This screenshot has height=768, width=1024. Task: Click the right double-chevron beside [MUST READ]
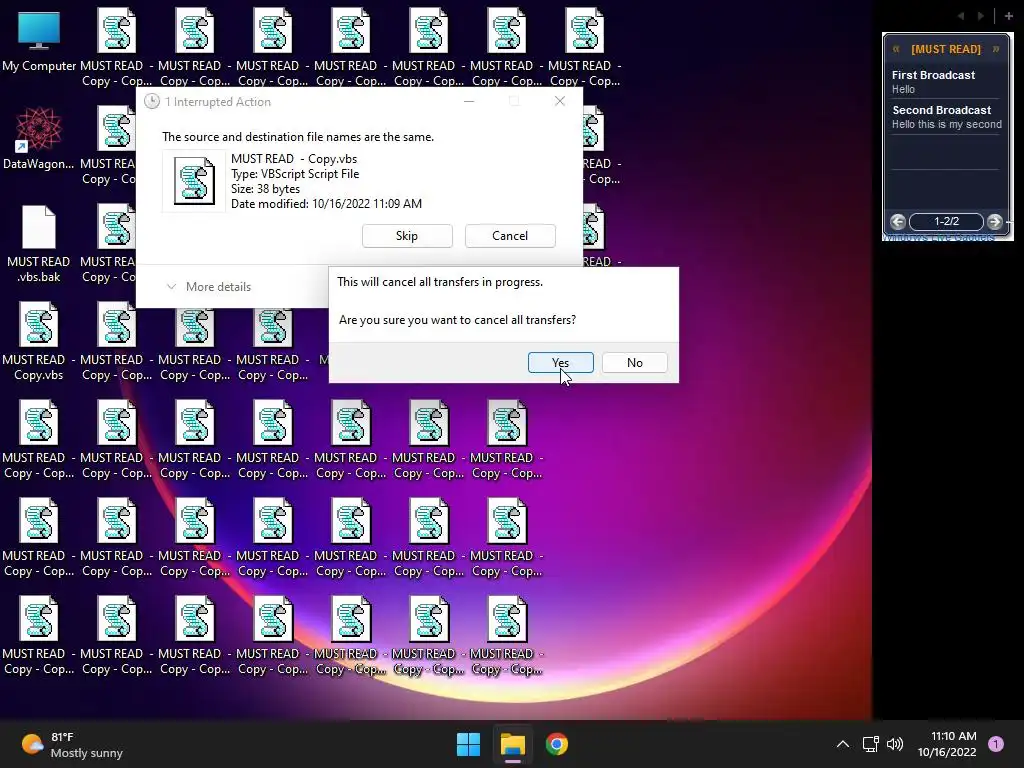pos(995,49)
